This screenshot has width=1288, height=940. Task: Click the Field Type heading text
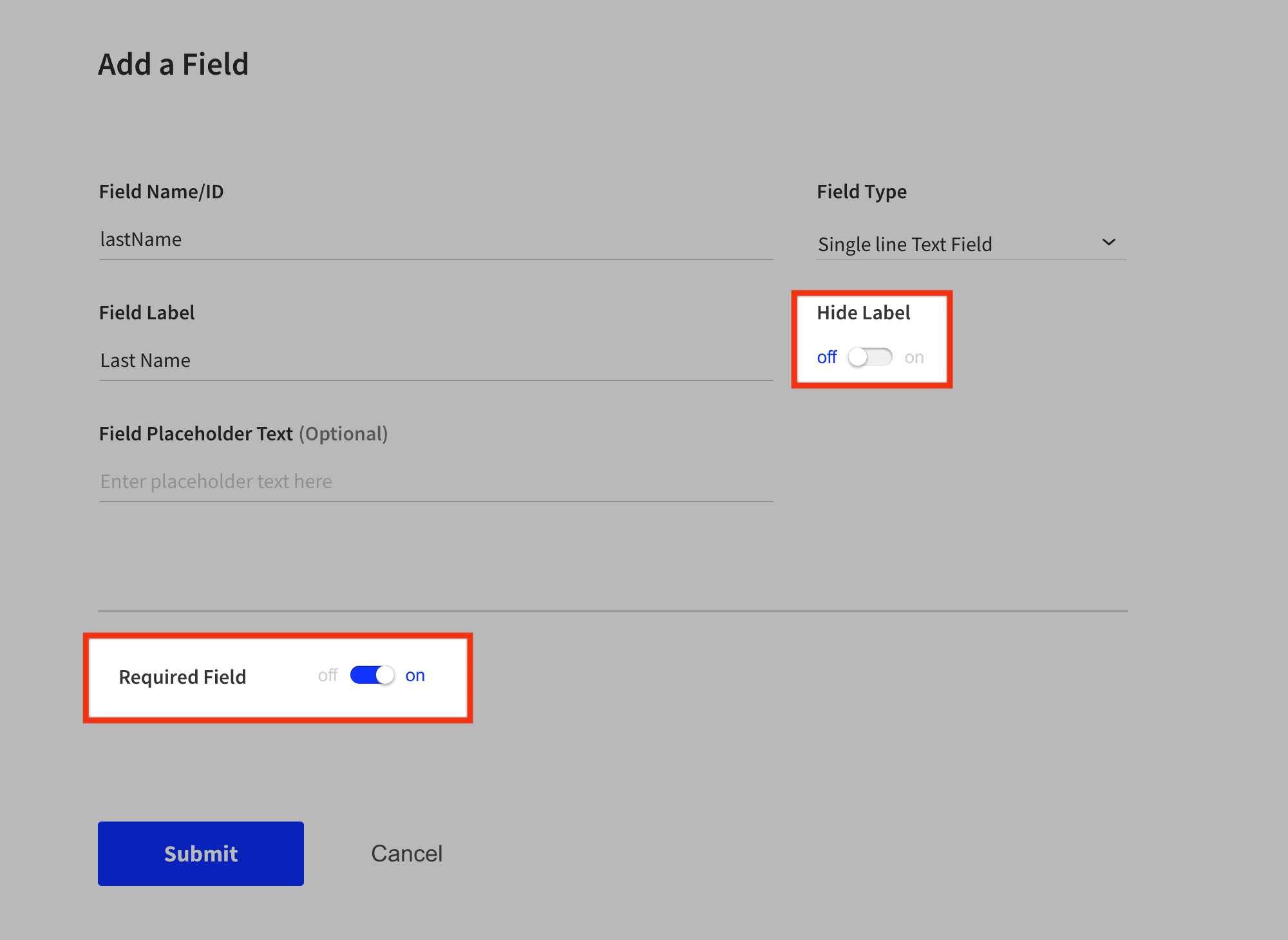pos(862,192)
